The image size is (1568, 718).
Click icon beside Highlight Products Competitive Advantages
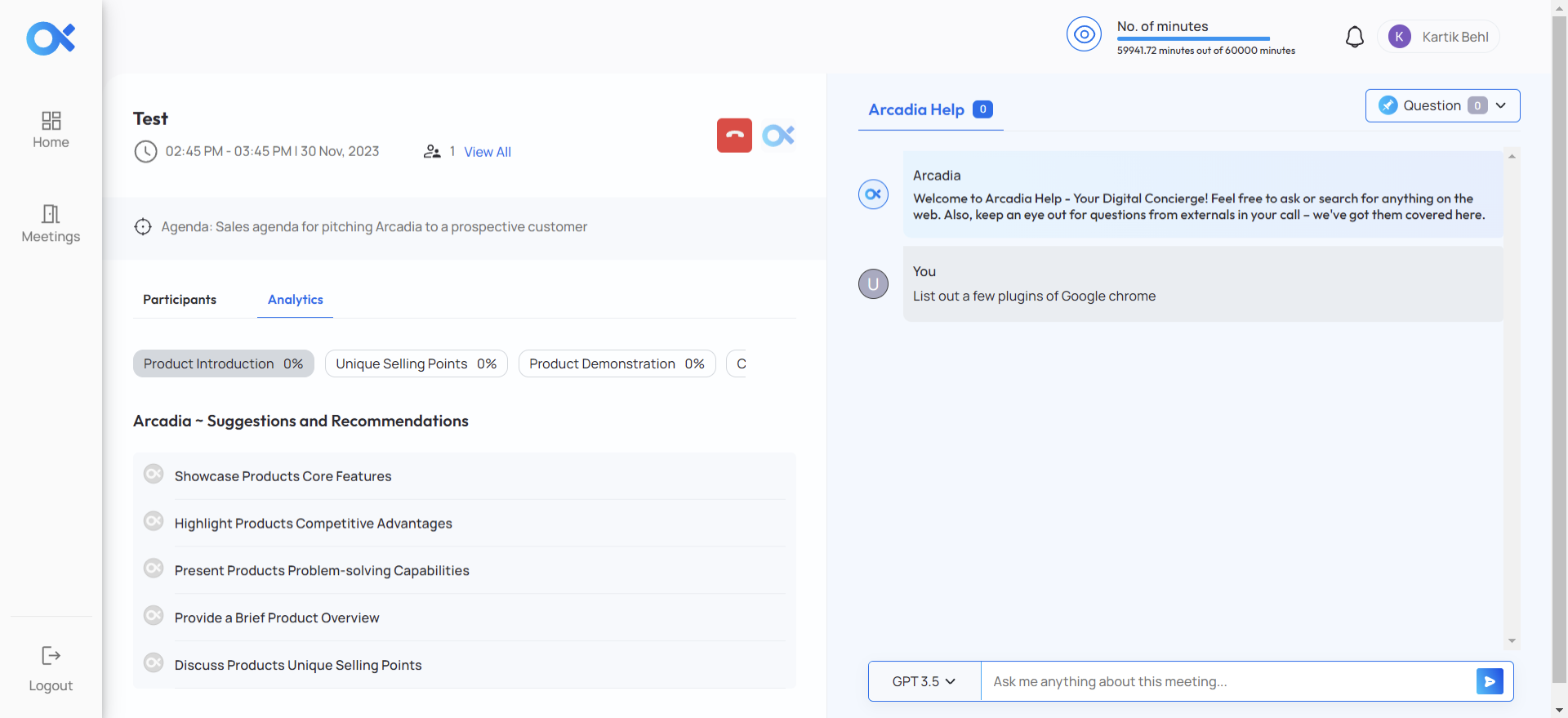coord(154,521)
